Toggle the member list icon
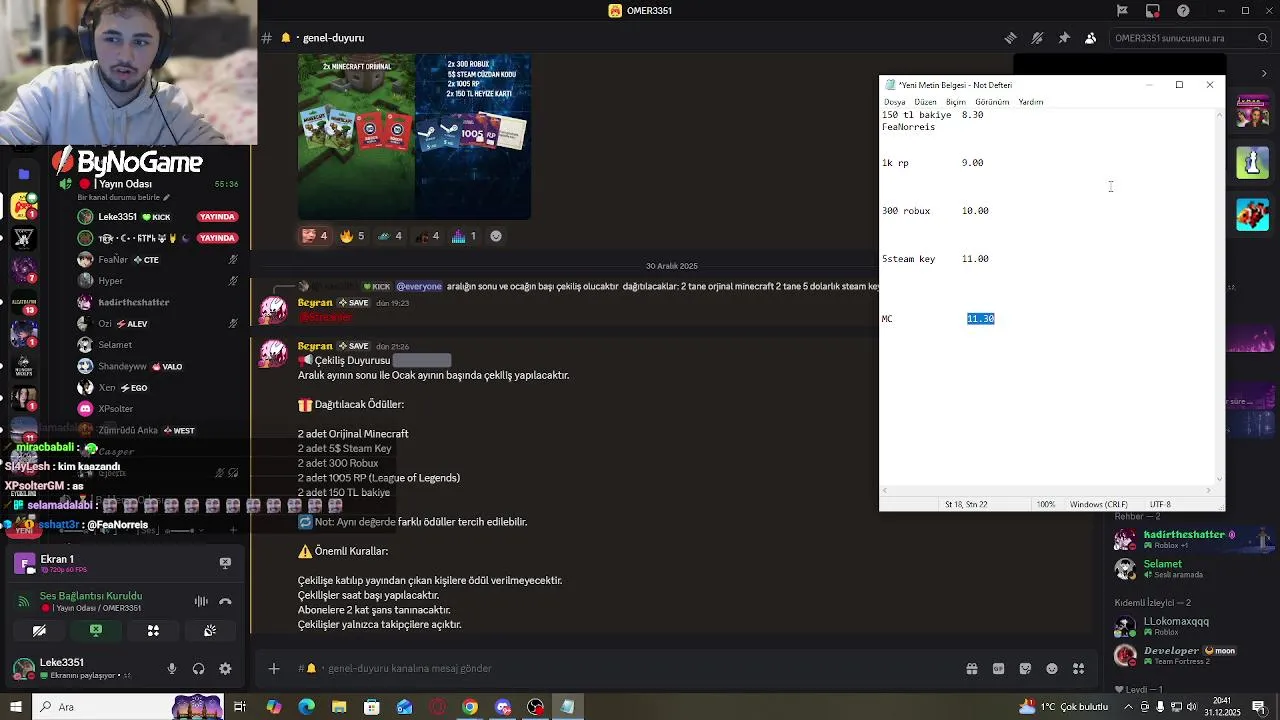The image size is (1280, 720). [1090, 38]
